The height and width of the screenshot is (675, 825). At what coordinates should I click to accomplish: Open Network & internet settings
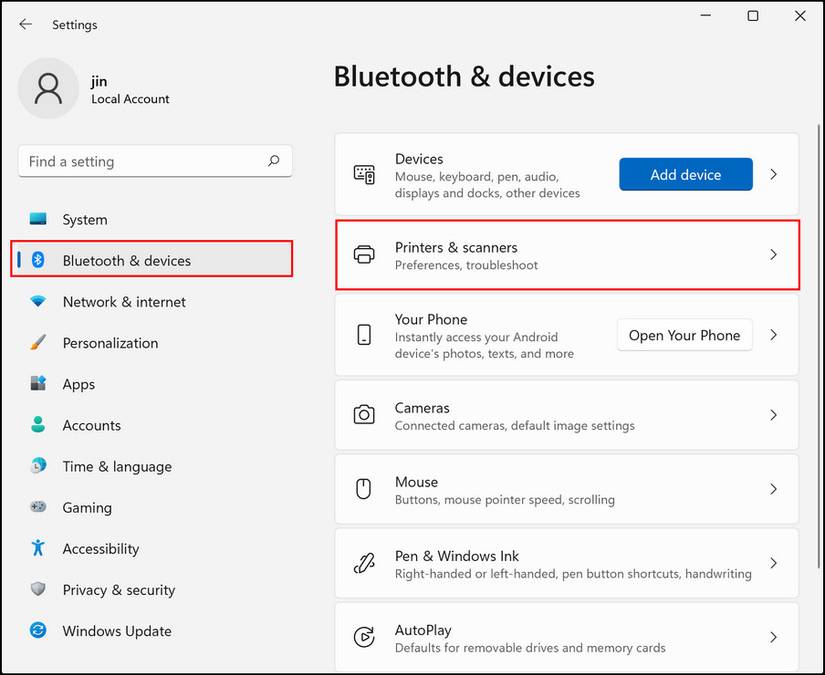[x=124, y=302]
